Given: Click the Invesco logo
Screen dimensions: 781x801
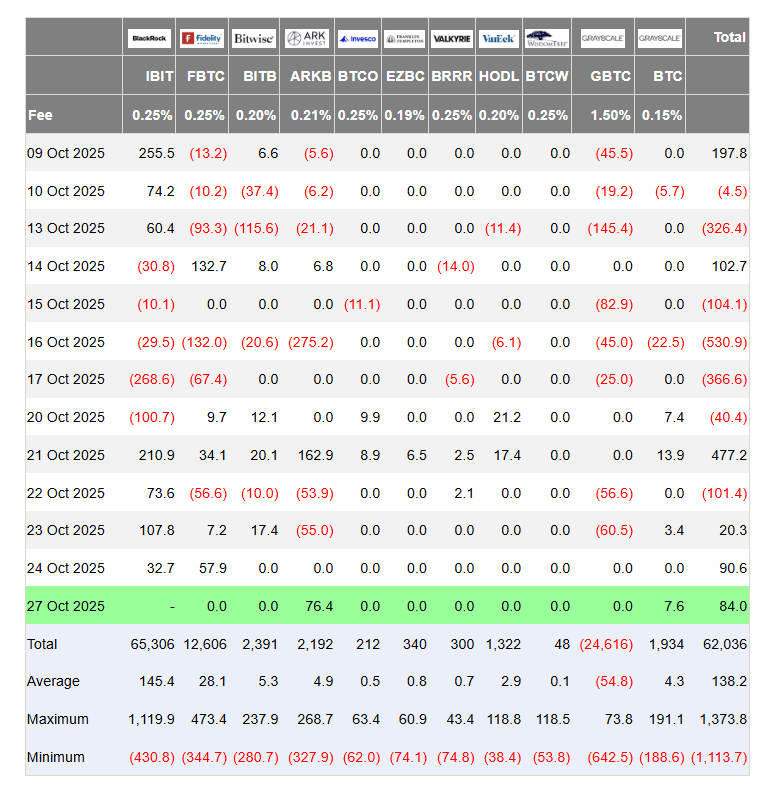Looking at the screenshot, I should pos(358,38).
